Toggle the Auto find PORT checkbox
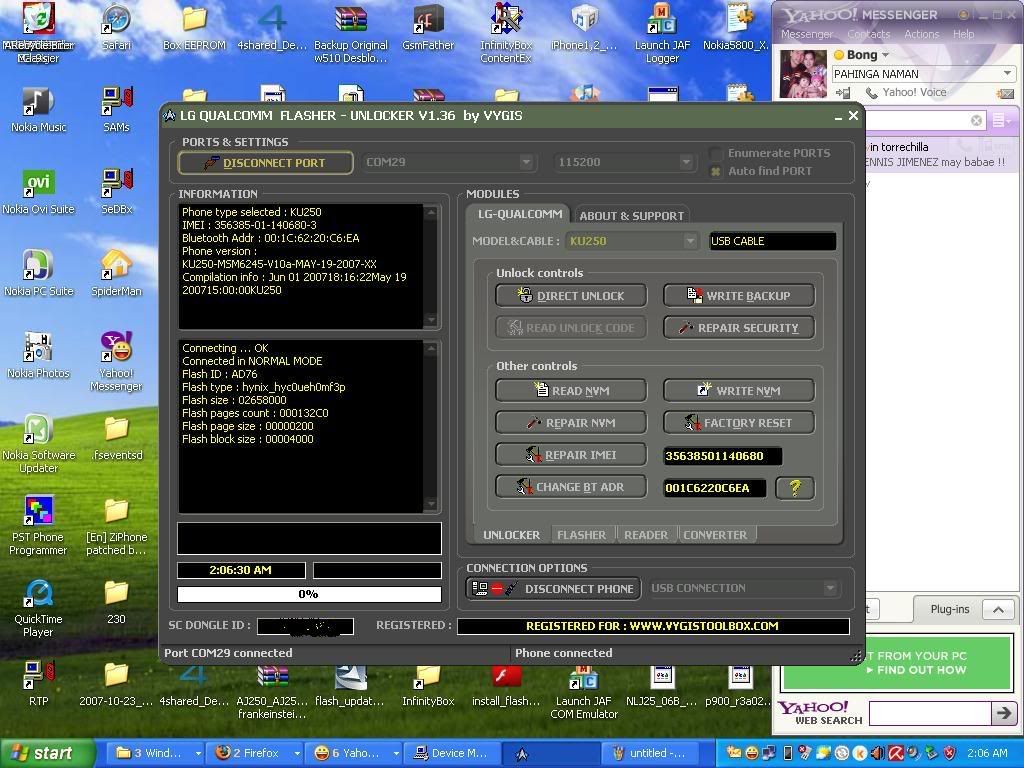This screenshot has height=768, width=1024. pyautogui.click(x=716, y=171)
